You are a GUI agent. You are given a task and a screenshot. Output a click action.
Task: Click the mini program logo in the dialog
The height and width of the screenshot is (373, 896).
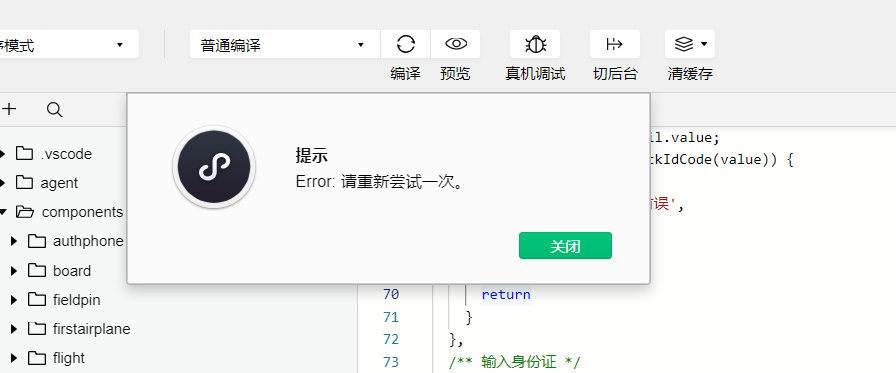(x=214, y=167)
